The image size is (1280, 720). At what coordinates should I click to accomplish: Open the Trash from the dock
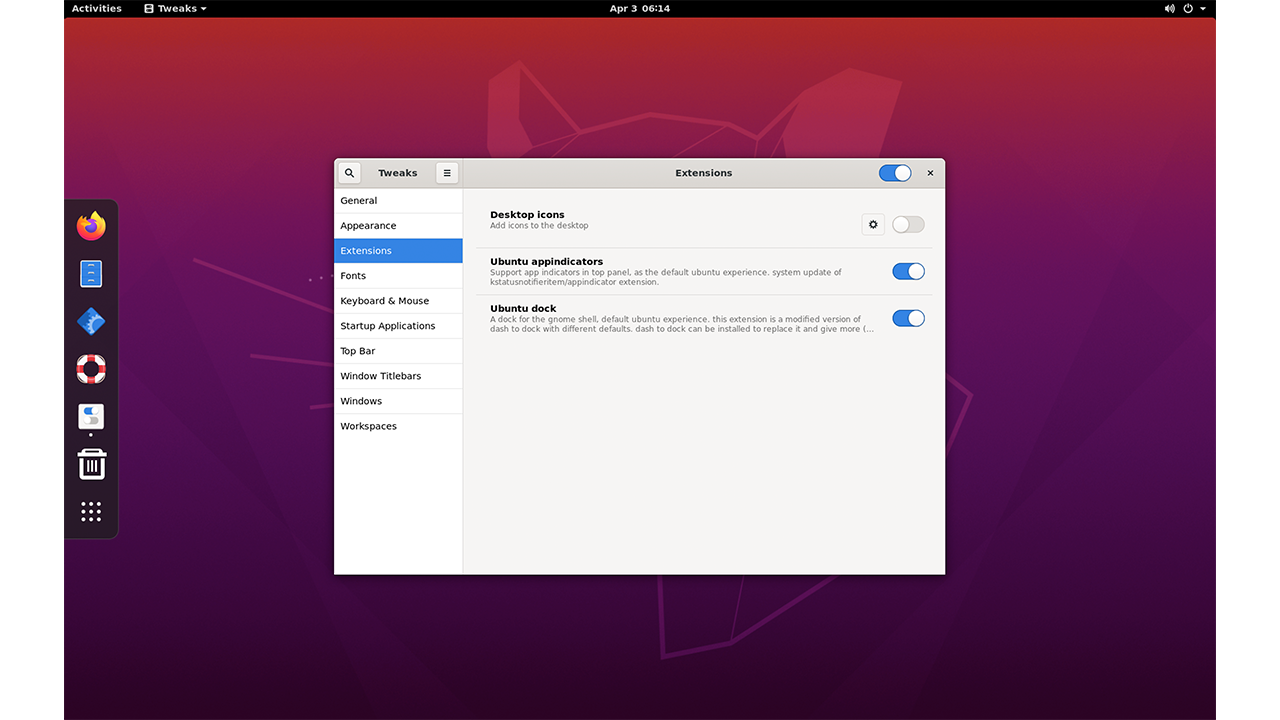(91, 464)
